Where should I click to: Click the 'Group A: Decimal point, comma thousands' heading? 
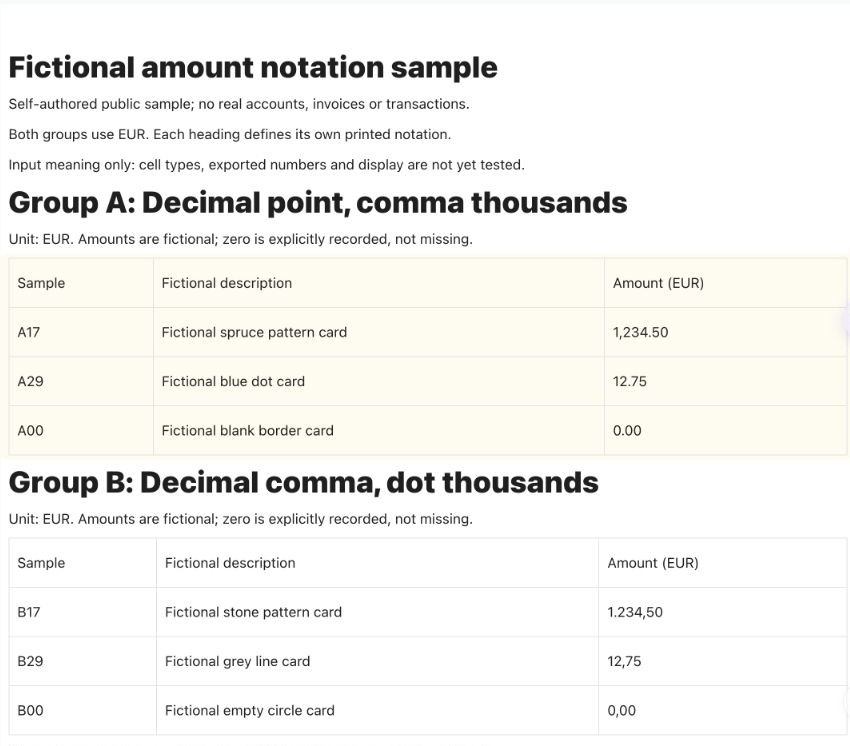pos(318,203)
